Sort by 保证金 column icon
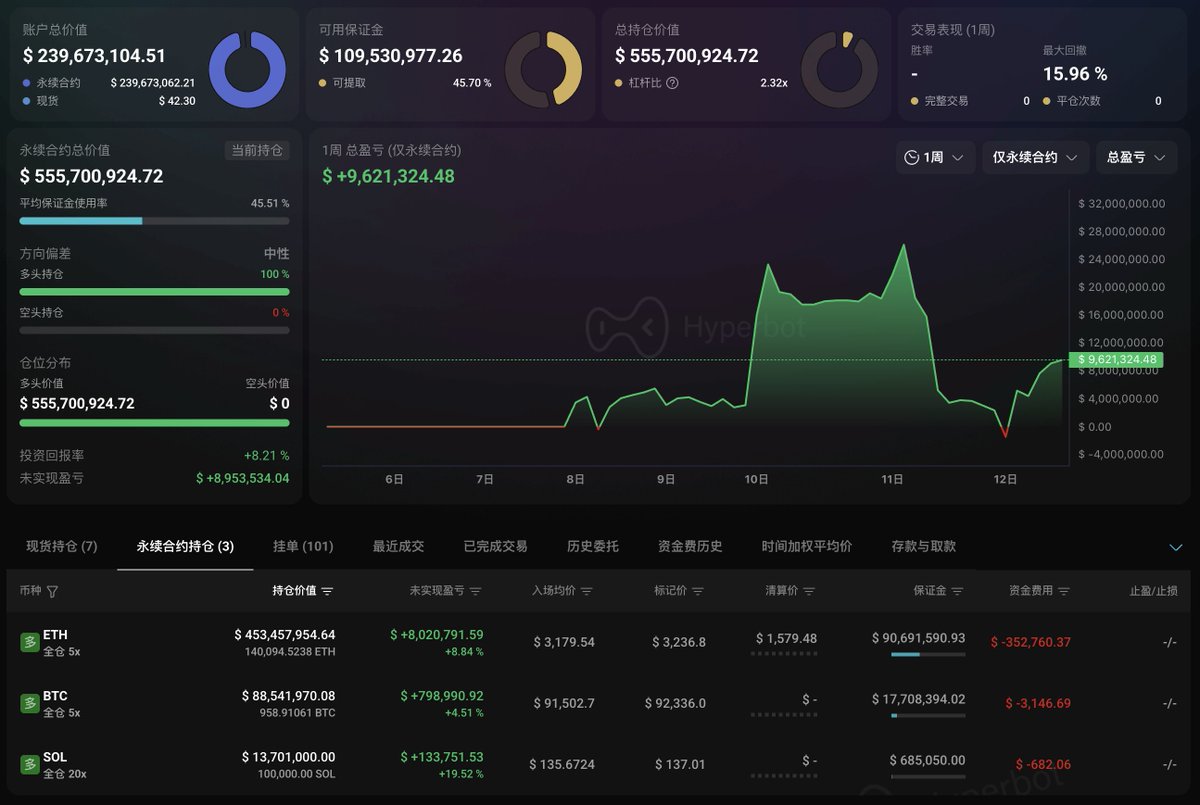 click(957, 591)
